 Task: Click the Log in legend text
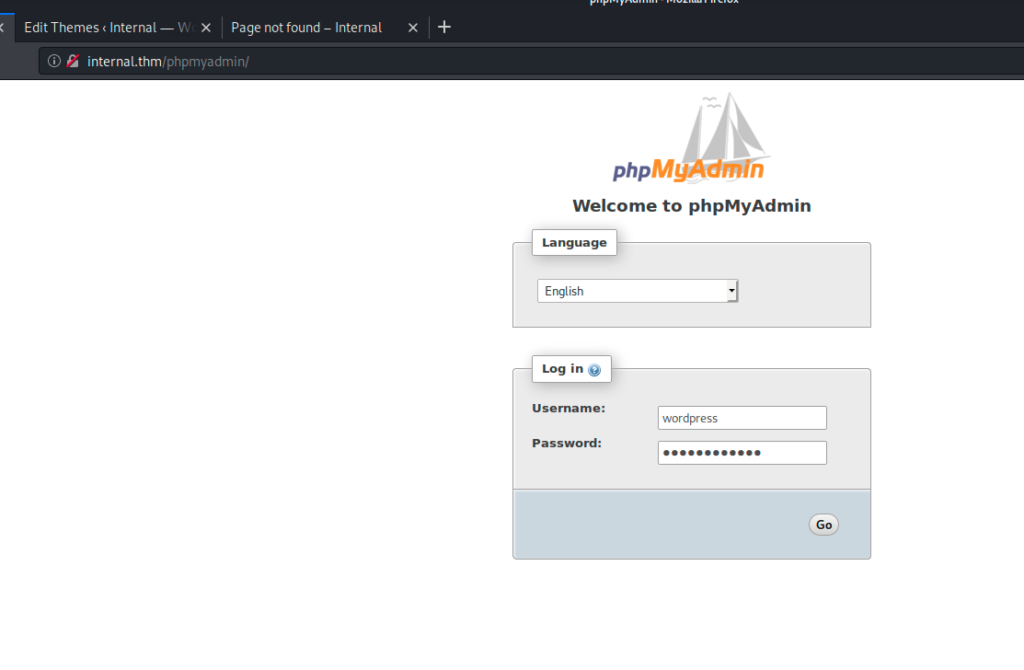click(562, 369)
